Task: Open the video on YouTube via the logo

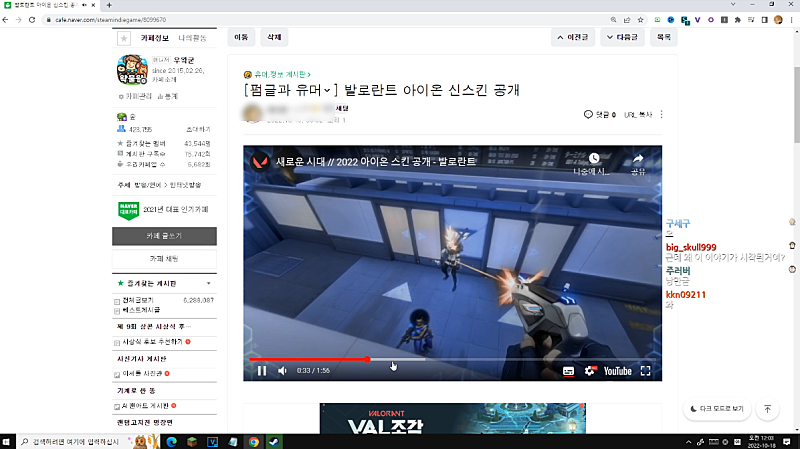Action: point(617,371)
